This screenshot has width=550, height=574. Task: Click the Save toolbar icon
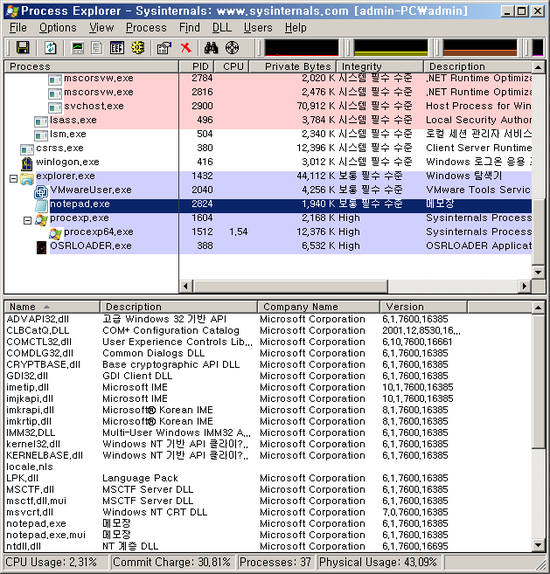click(23, 48)
